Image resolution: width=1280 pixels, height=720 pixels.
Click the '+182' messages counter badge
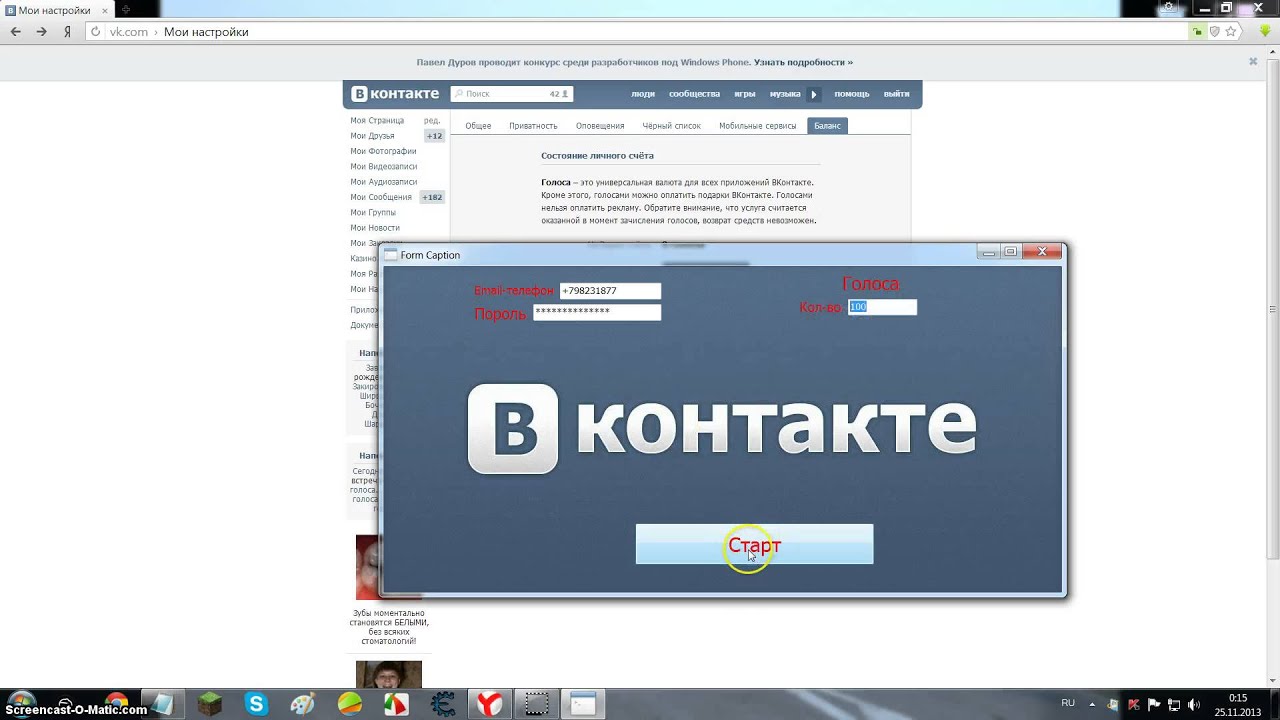tap(432, 197)
